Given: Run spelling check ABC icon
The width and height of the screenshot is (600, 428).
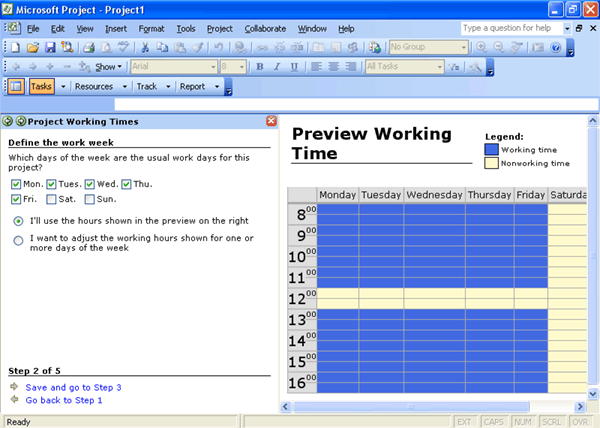Looking at the screenshot, I should pos(124,47).
